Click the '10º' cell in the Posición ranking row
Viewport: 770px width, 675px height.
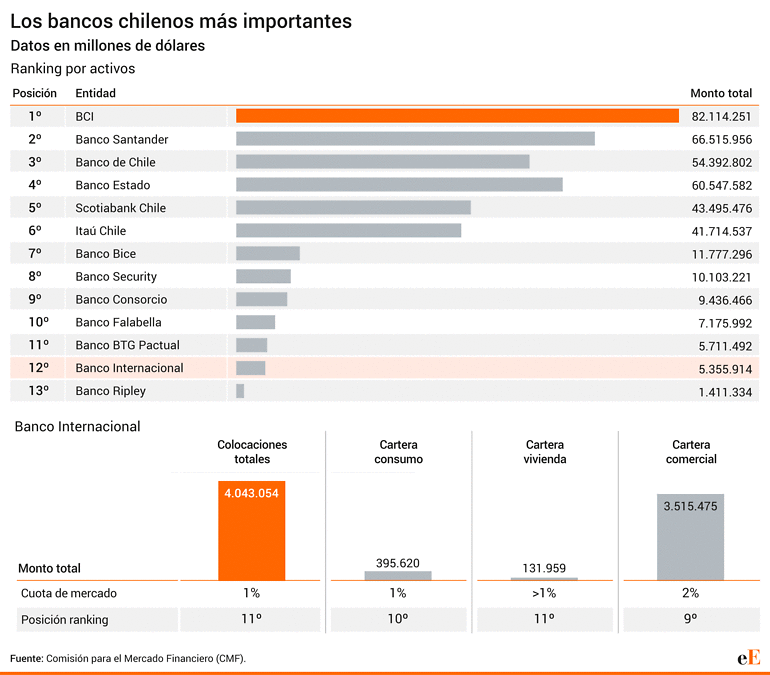pyautogui.click(x=398, y=619)
